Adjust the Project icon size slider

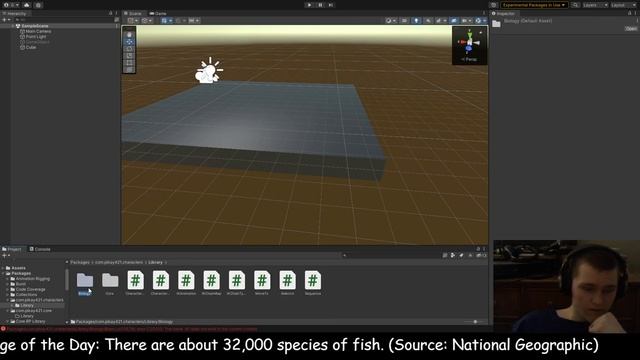pos(474,322)
